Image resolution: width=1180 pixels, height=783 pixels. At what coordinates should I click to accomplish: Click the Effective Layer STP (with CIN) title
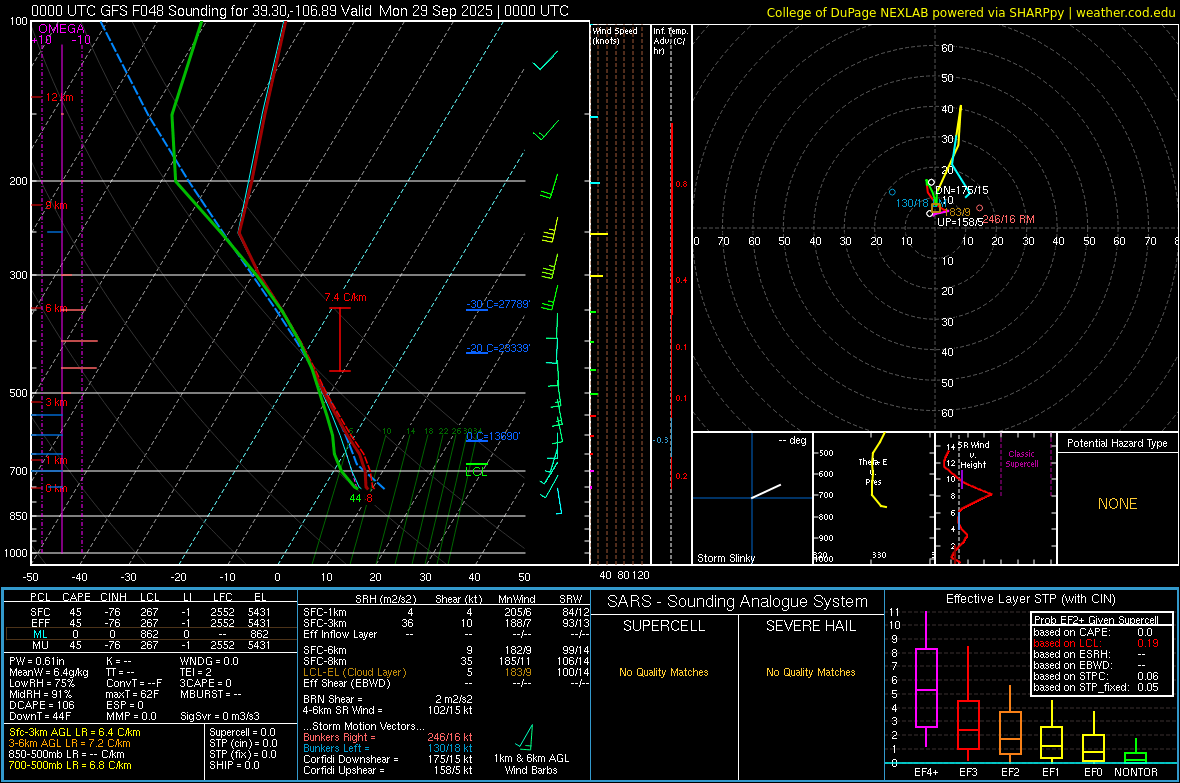[1030, 599]
